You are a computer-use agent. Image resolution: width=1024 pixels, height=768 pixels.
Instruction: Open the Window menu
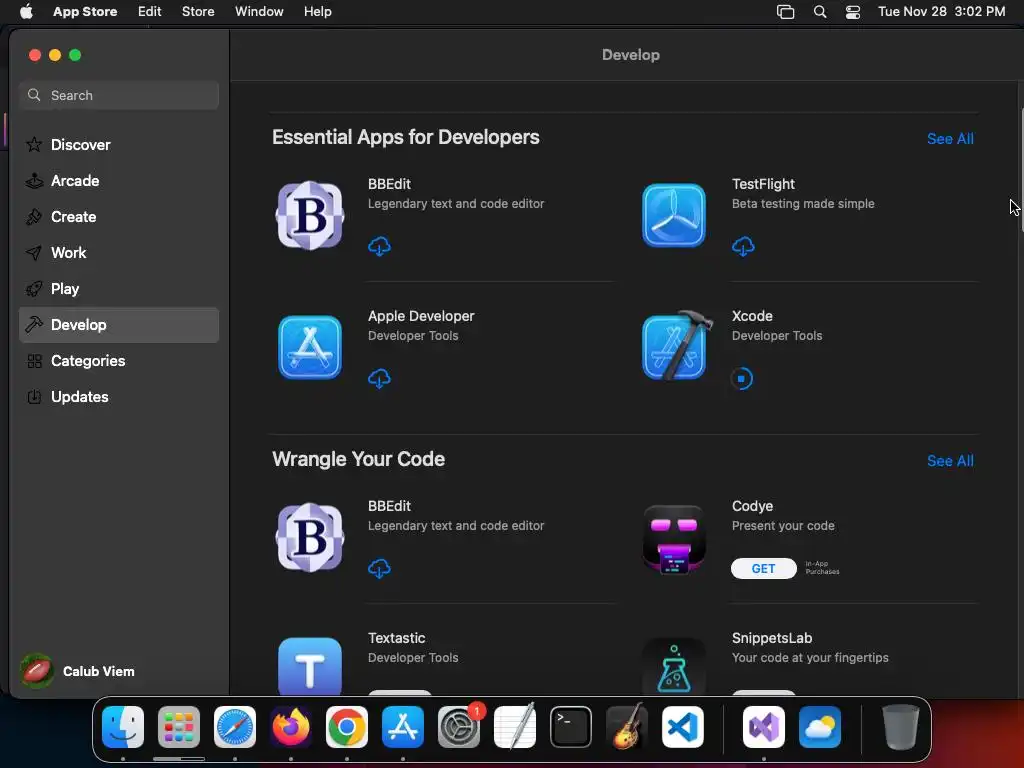click(259, 12)
